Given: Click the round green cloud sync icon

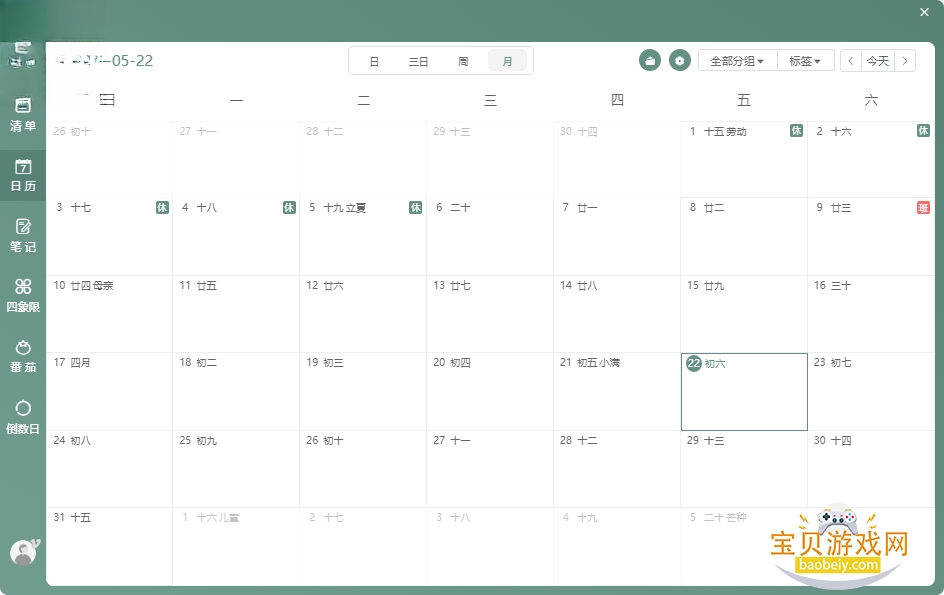Looking at the screenshot, I should point(650,60).
